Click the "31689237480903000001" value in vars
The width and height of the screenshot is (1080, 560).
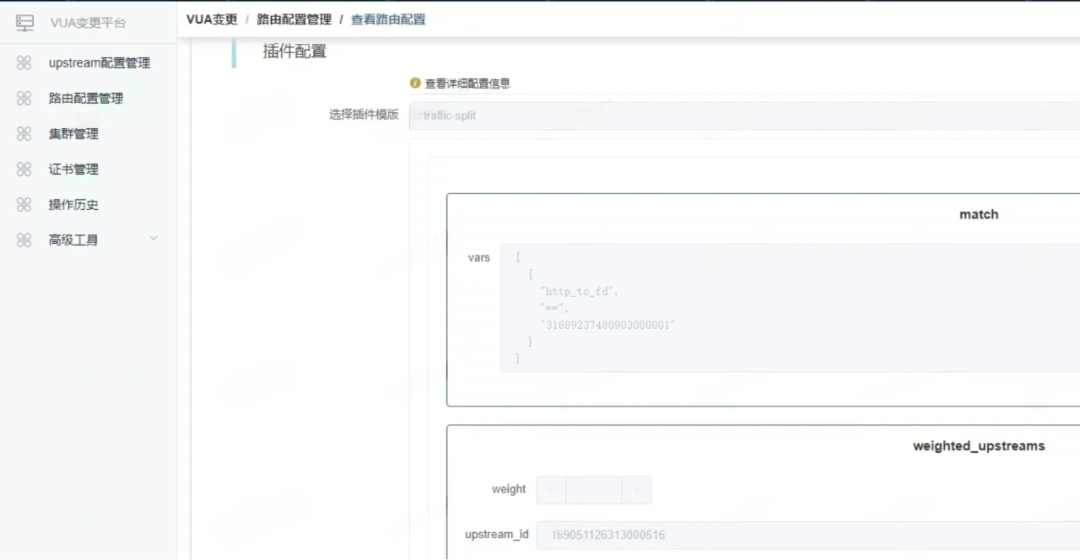pyautogui.click(x=608, y=324)
